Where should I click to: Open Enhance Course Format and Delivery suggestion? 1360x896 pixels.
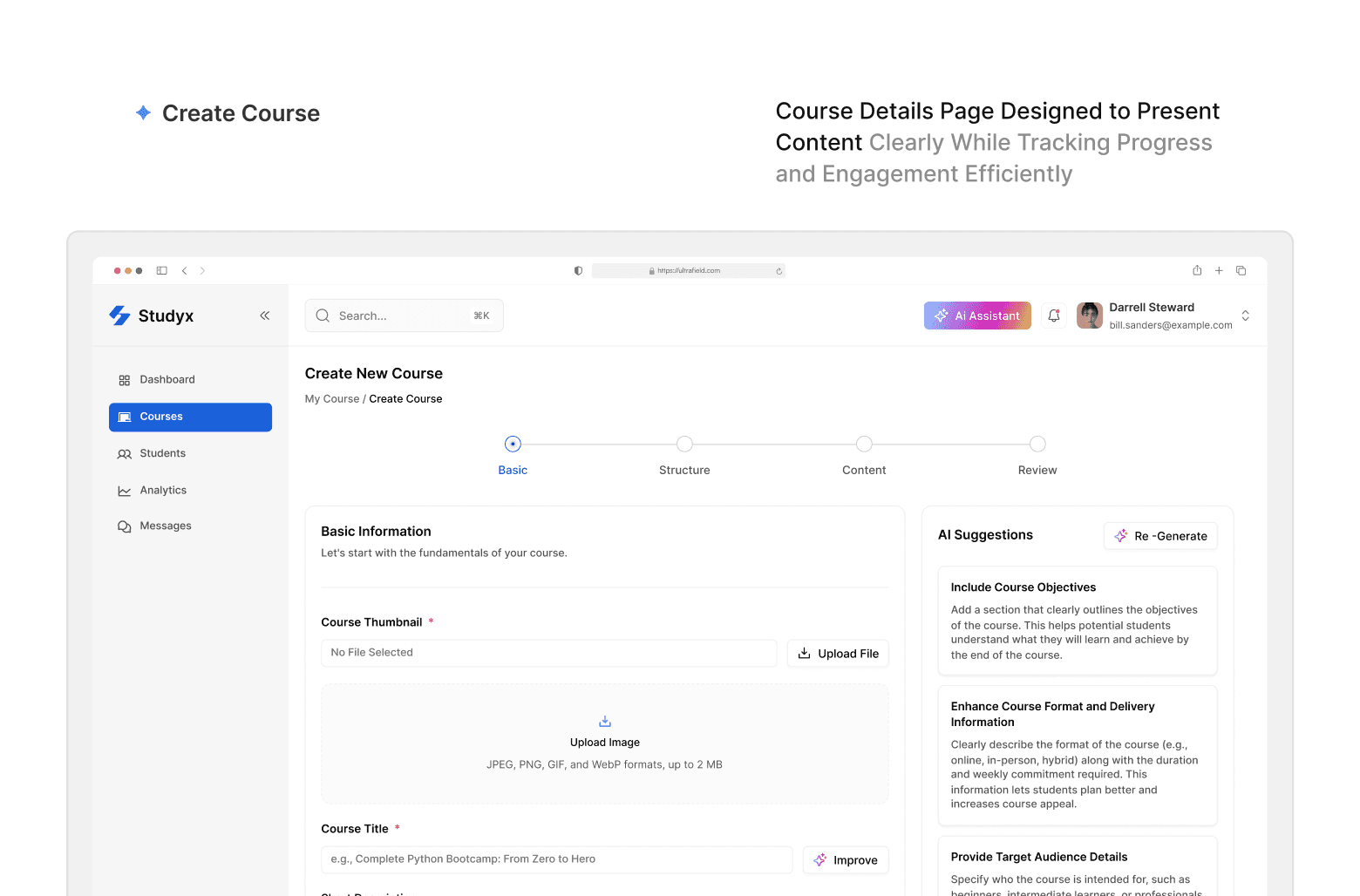[x=1078, y=756]
